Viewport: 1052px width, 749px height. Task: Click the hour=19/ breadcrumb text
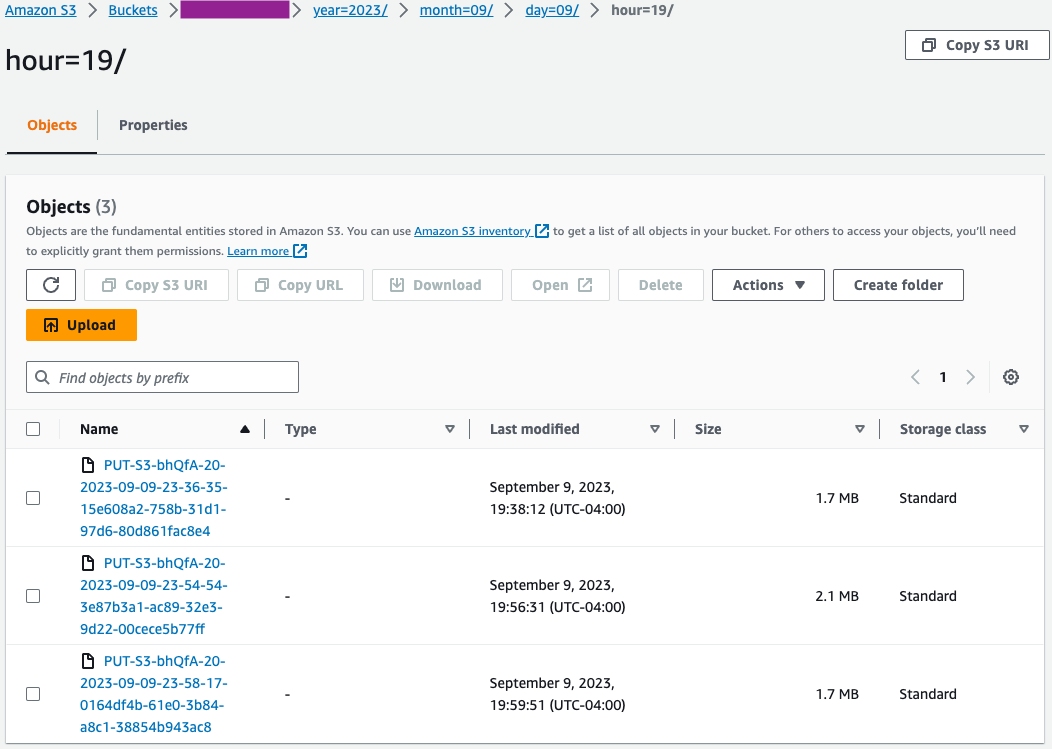[642, 11]
